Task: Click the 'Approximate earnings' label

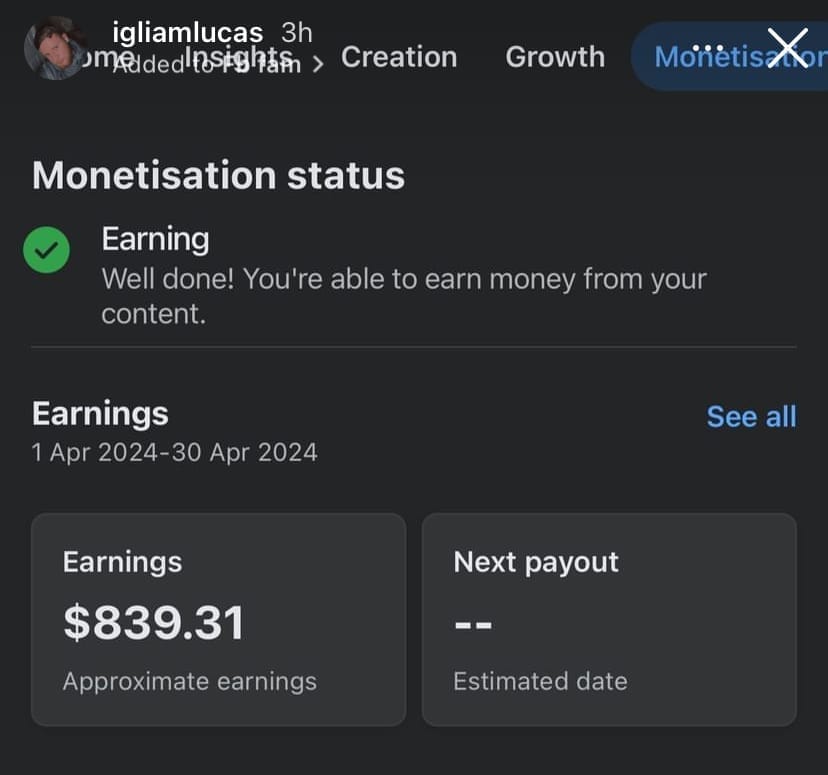Action: 189,681
